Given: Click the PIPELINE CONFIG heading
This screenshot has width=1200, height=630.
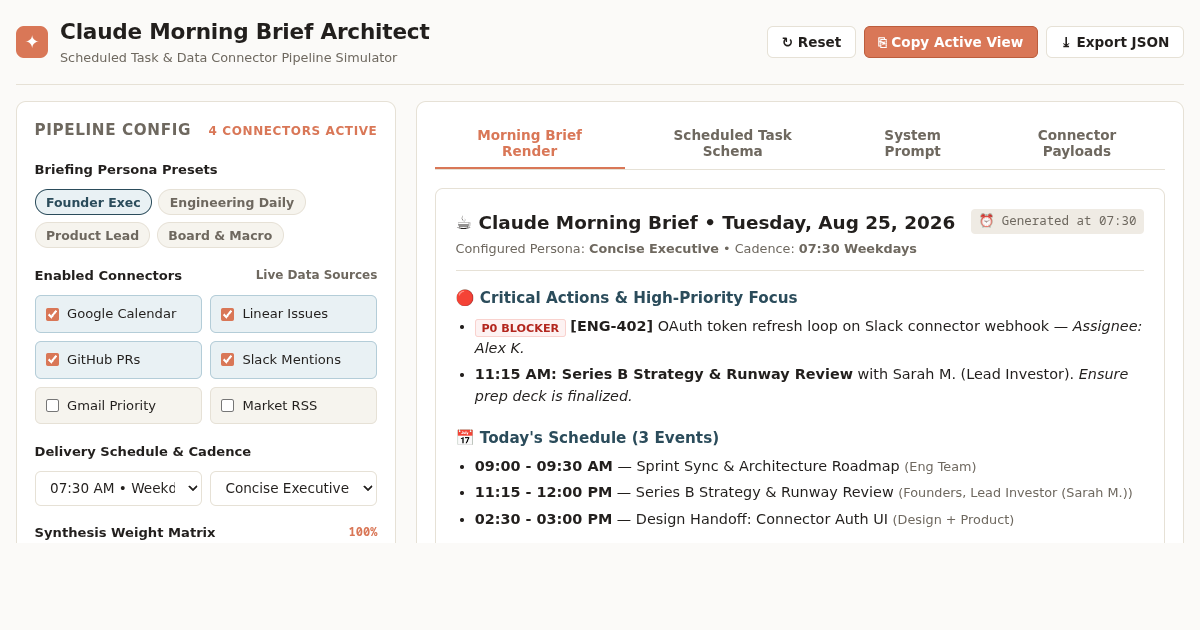Looking at the screenshot, I should (x=113, y=130).
